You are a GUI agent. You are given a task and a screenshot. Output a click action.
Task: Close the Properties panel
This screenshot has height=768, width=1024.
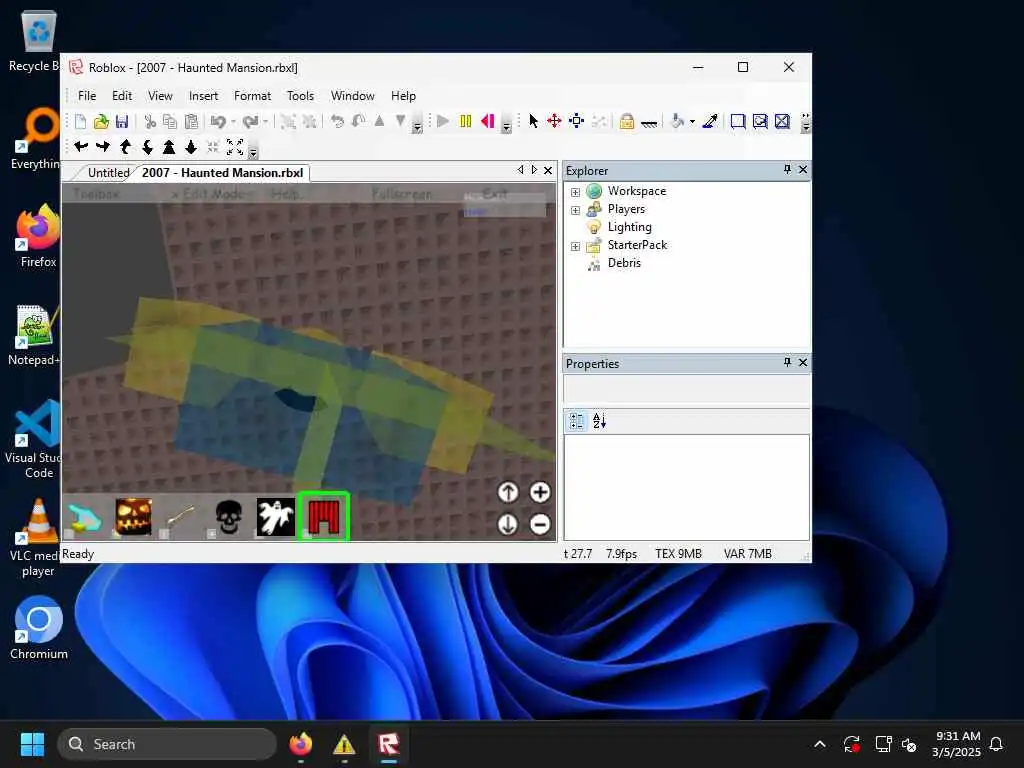pos(803,362)
